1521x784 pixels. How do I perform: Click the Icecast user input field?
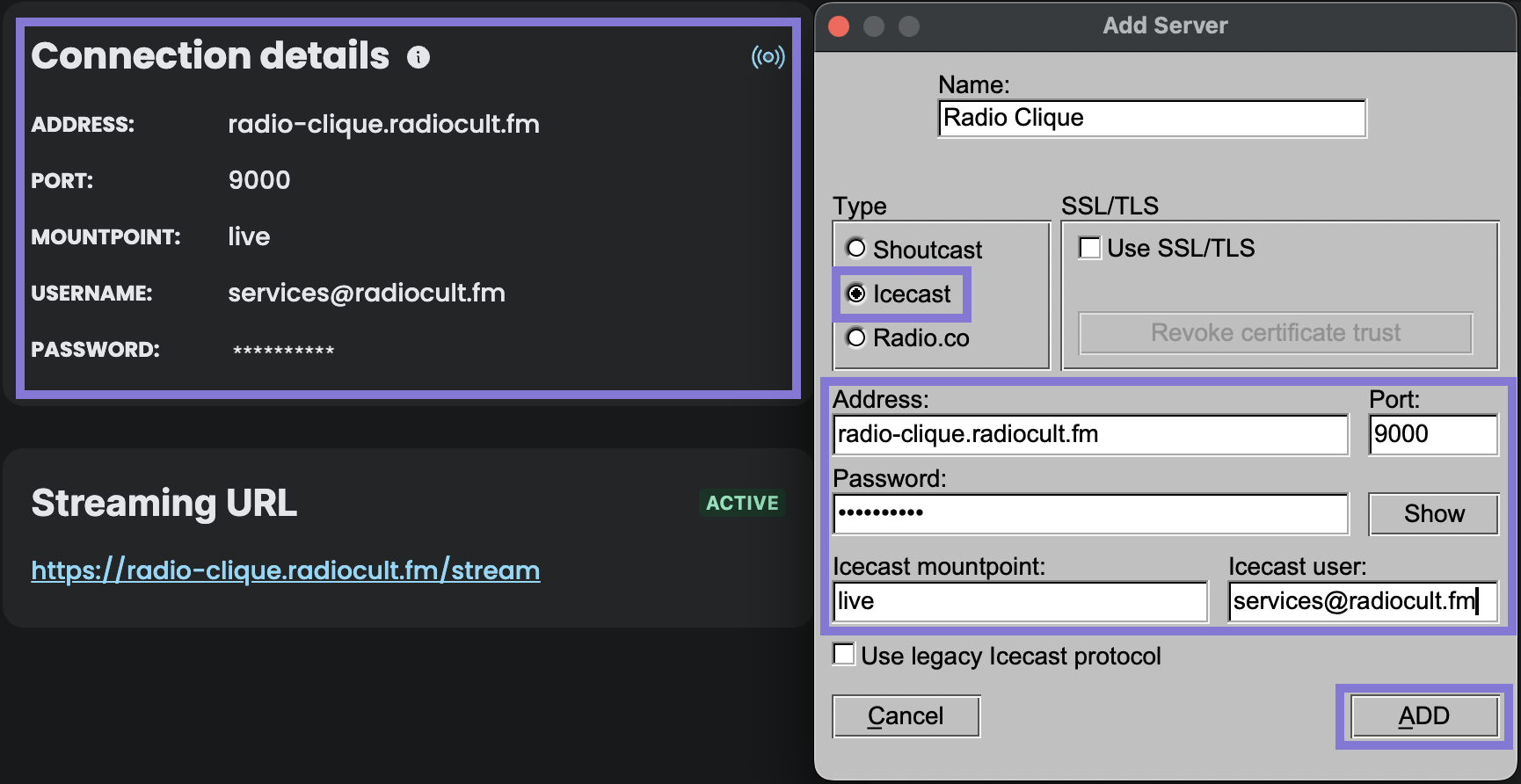1364,602
